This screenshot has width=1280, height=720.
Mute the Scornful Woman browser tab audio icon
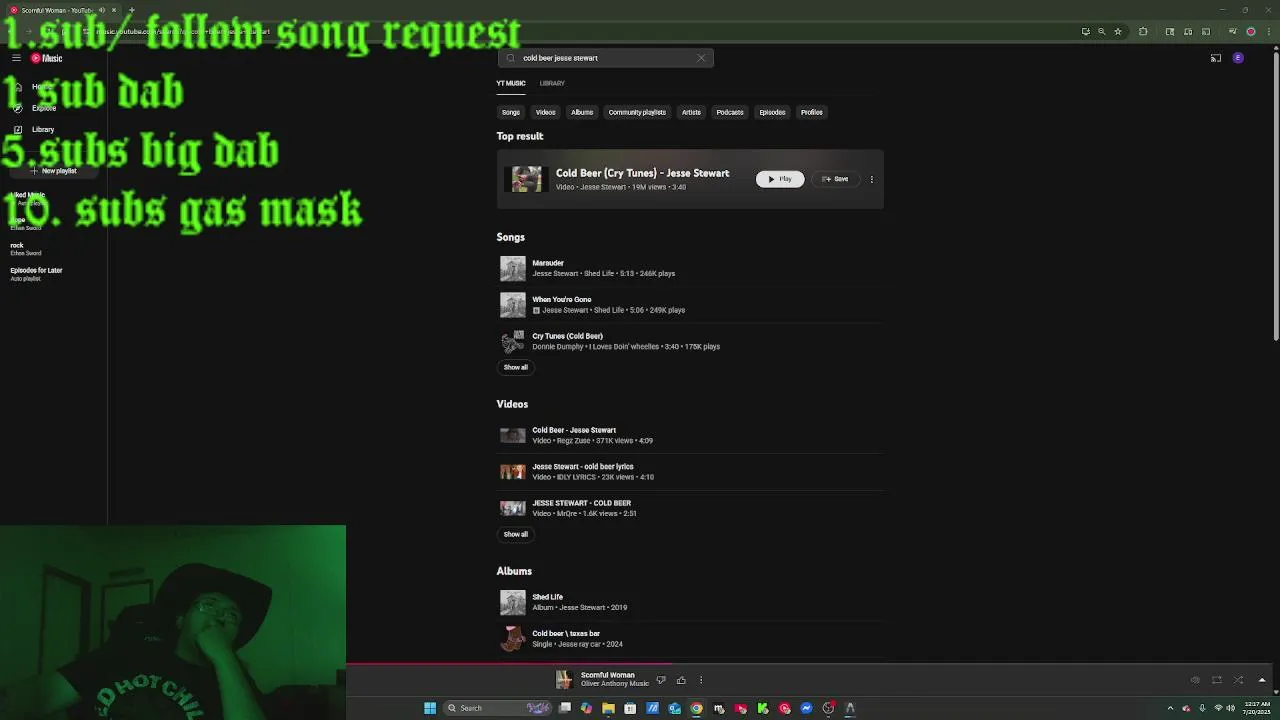tap(101, 10)
